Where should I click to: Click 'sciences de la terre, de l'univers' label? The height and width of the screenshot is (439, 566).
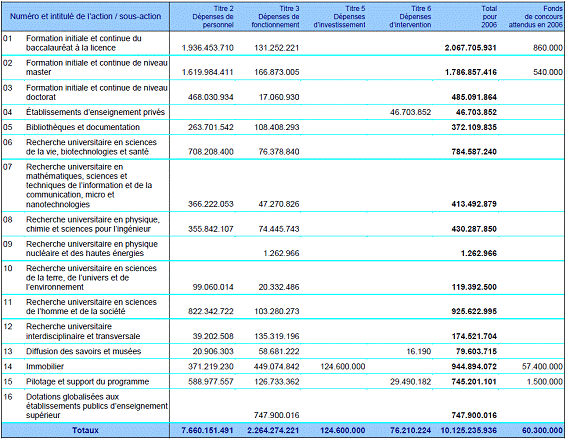click(91, 278)
